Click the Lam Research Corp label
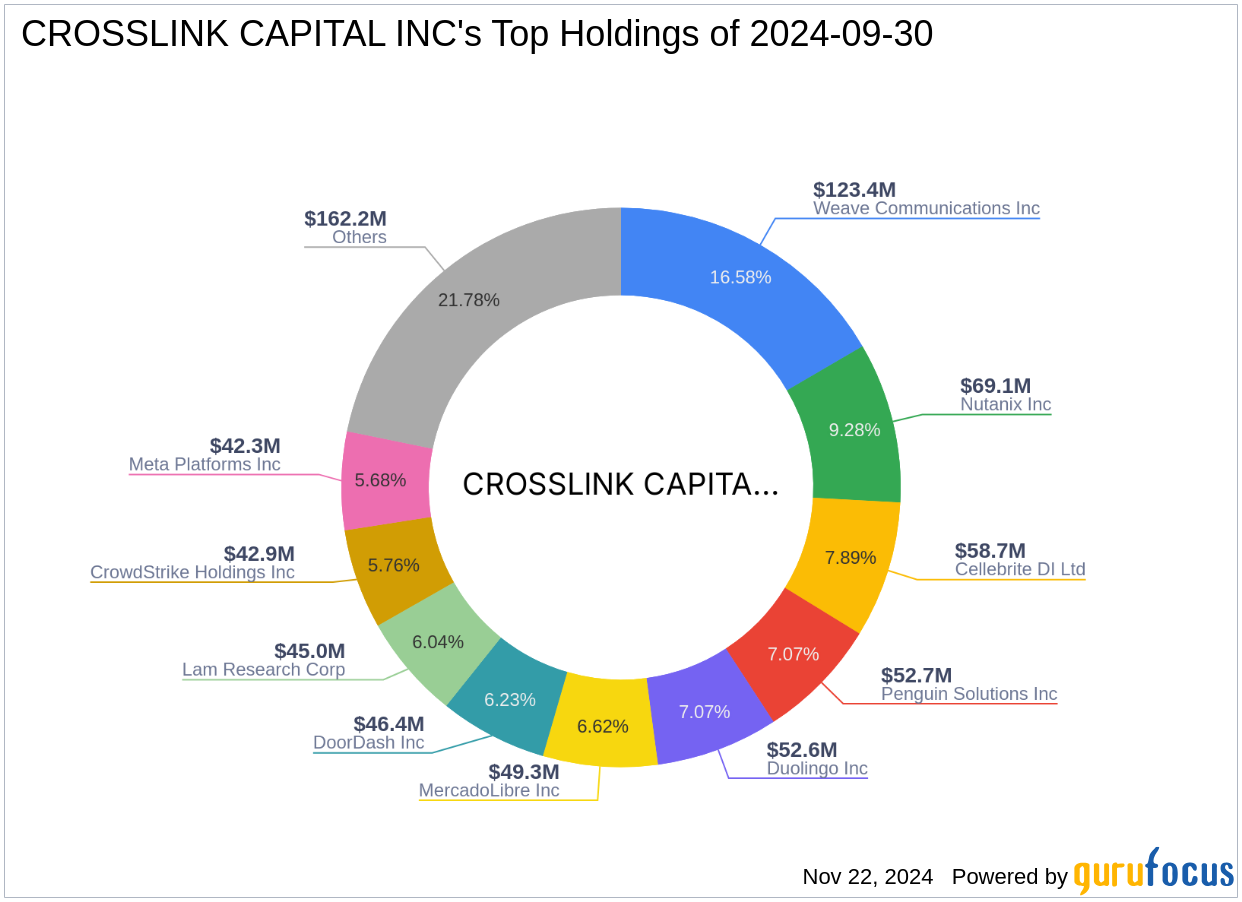 tap(264, 670)
